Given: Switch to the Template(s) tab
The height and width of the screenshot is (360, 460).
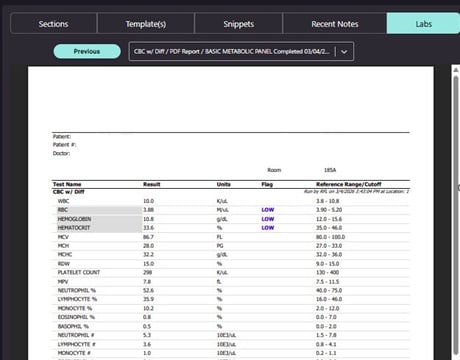Looking at the screenshot, I should point(146,24).
